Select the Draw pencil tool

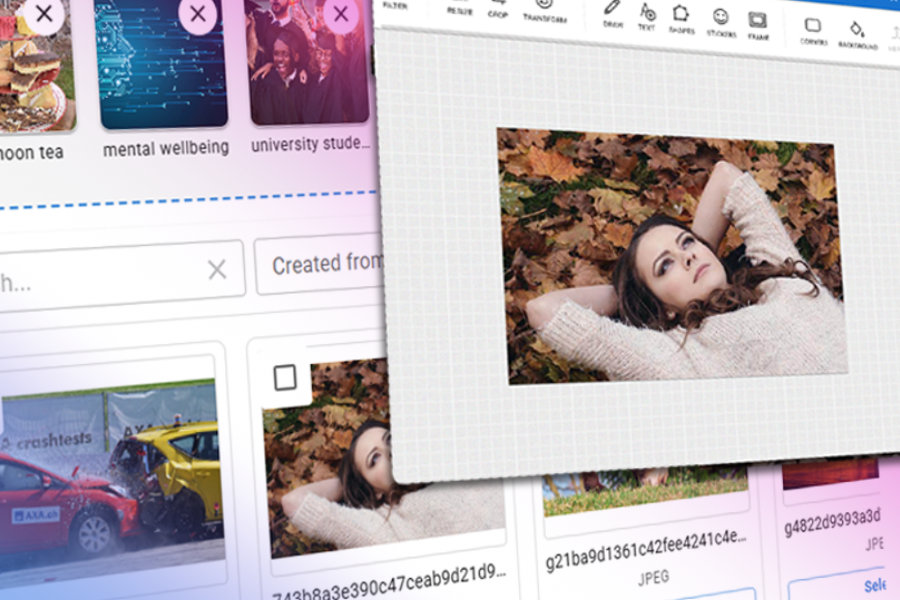click(x=612, y=14)
